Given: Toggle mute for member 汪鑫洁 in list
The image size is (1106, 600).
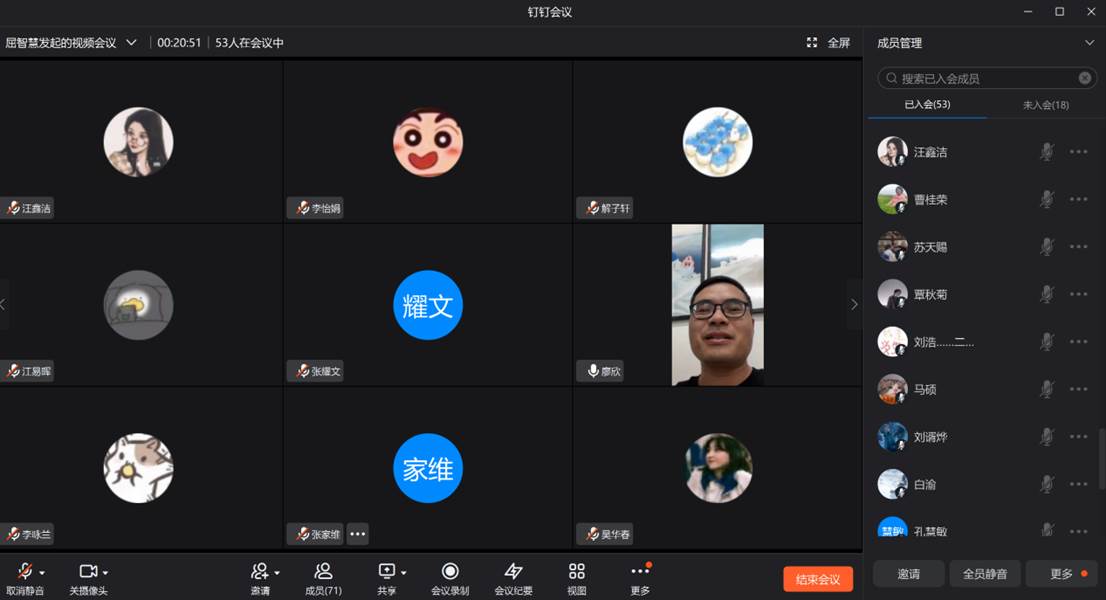Looking at the screenshot, I should (x=1046, y=152).
